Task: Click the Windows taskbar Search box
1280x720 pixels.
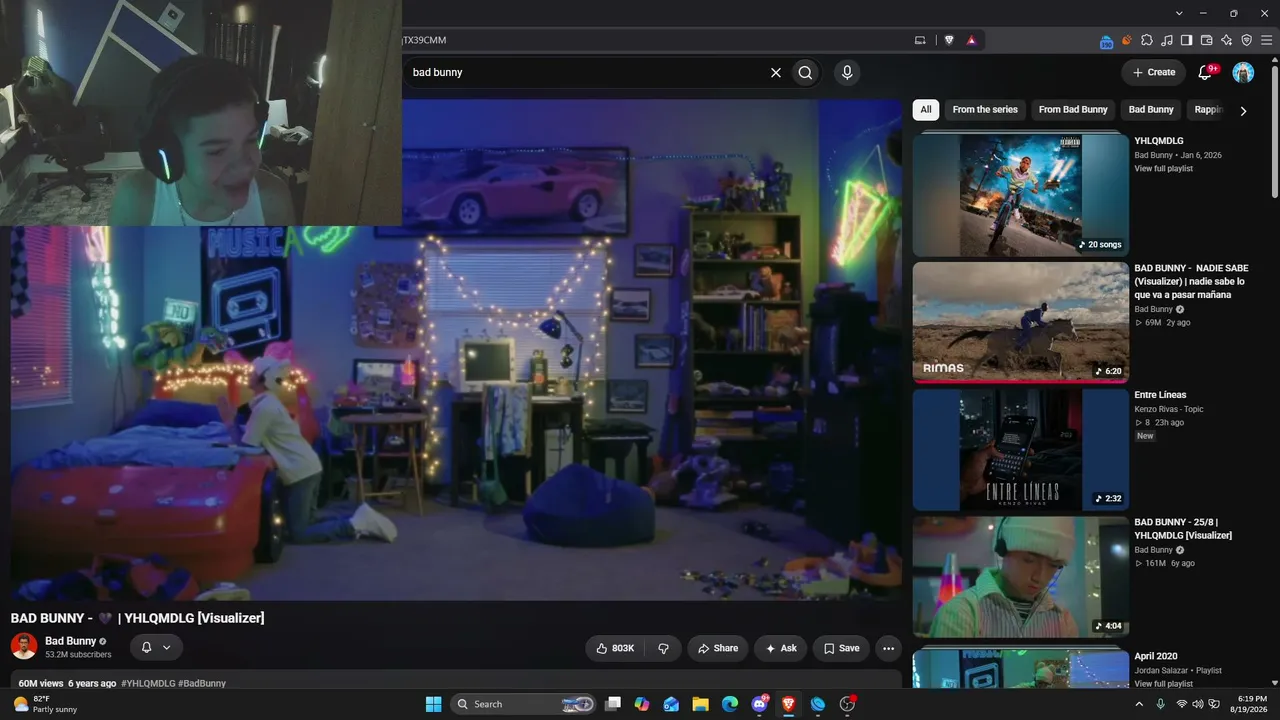Action: click(x=523, y=704)
